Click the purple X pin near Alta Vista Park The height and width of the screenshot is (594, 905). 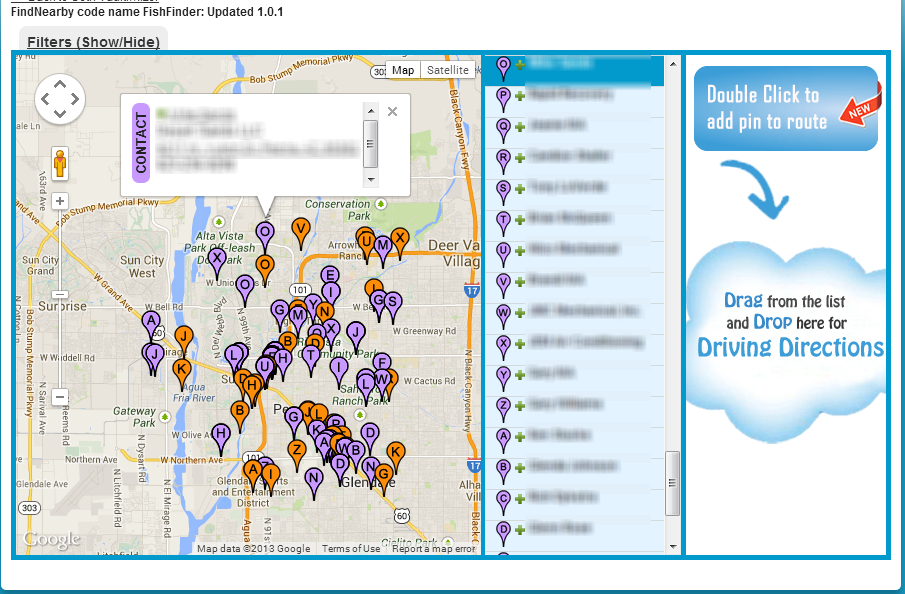[217, 259]
